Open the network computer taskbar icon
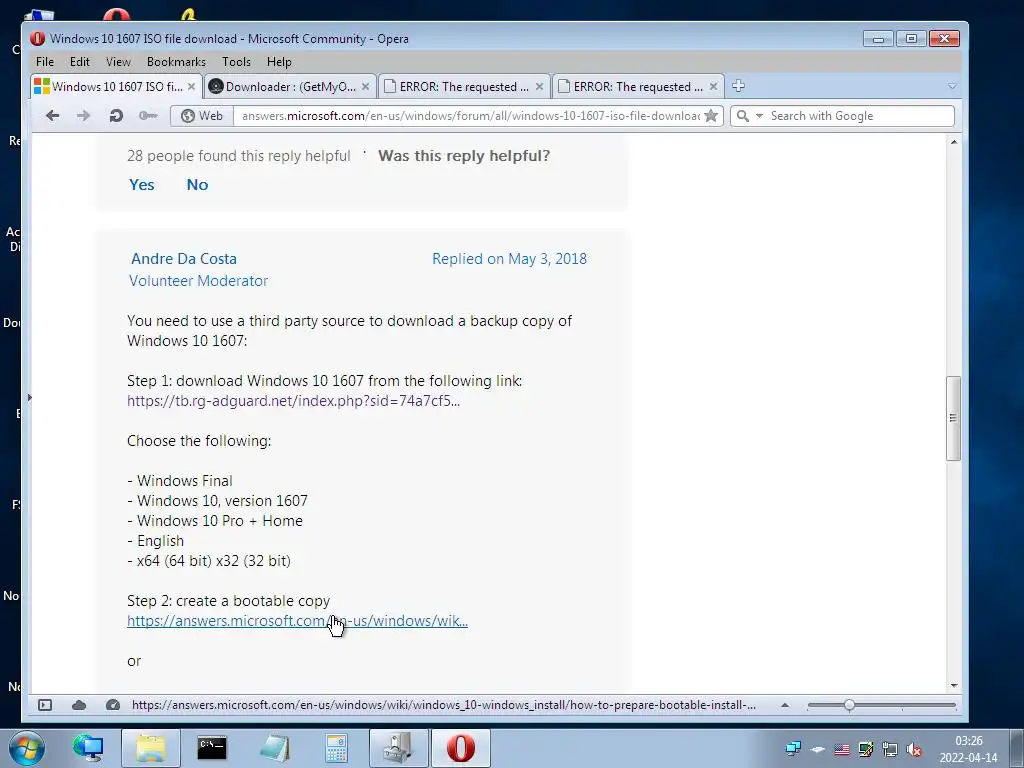Image resolution: width=1024 pixels, height=768 pixels. click(x=88, y=748)
